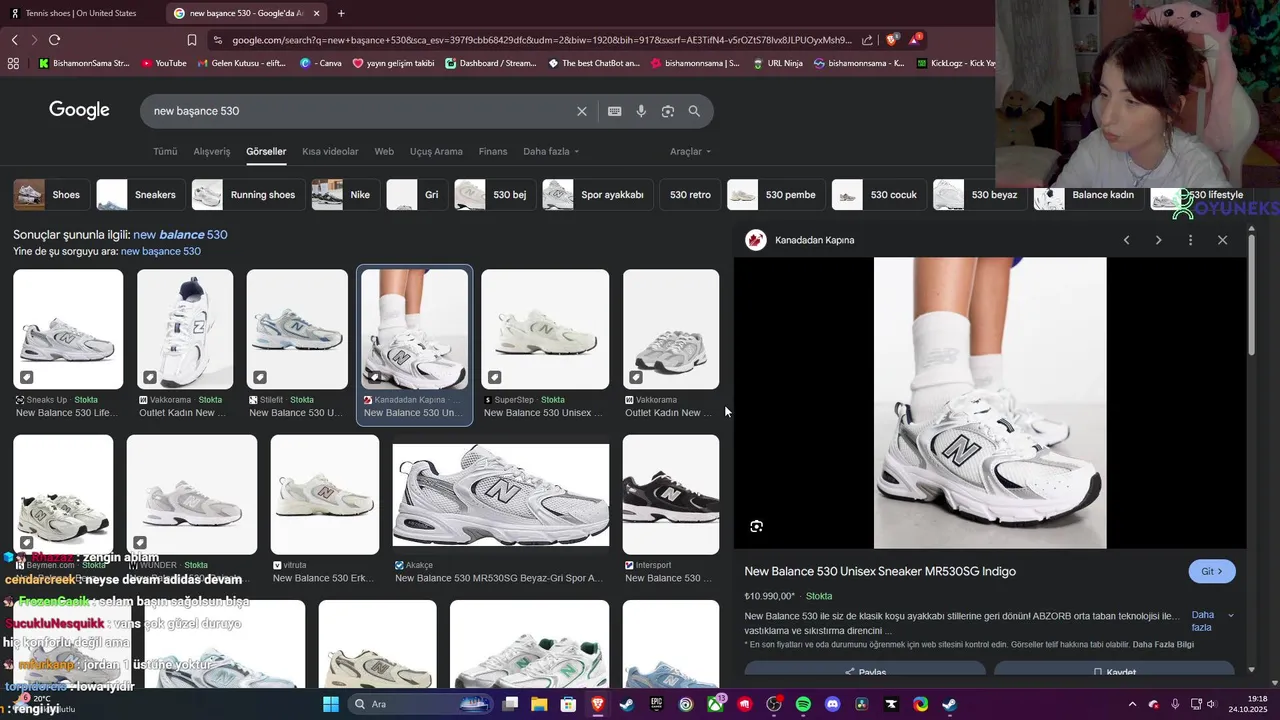Click the browser address bar URL
This screenshot has width=1280, height=720.
pos(542,40)
